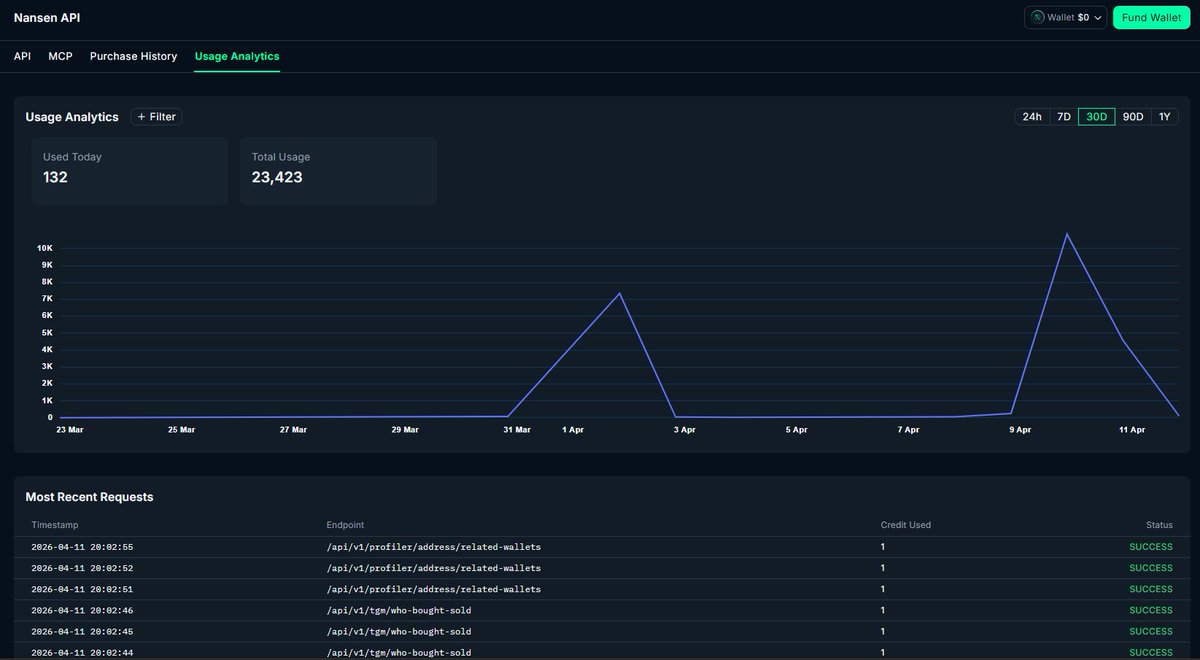Click timestamp 2026-04-11 20:02:45
This screenshot has width=1200, height=660.
tap(82, 631)
